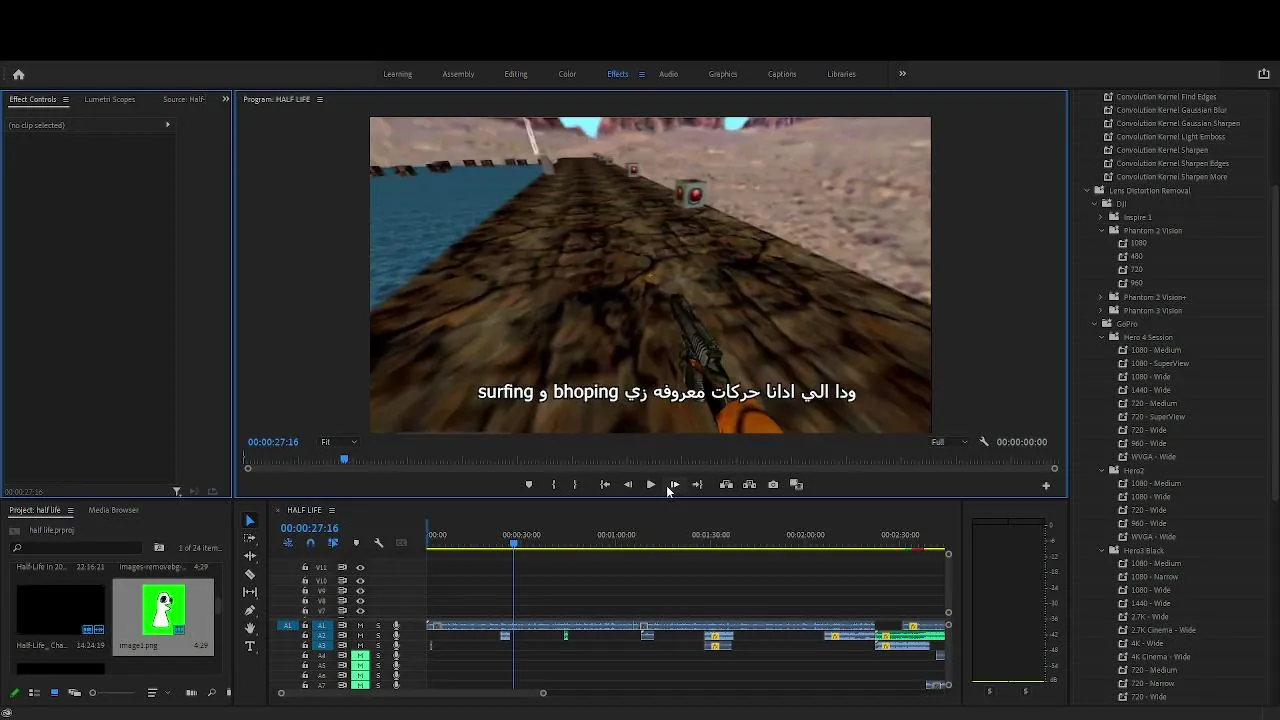Open the Program monitor button editor plus
The image size is (1280, 720).
coord(1046,486)
